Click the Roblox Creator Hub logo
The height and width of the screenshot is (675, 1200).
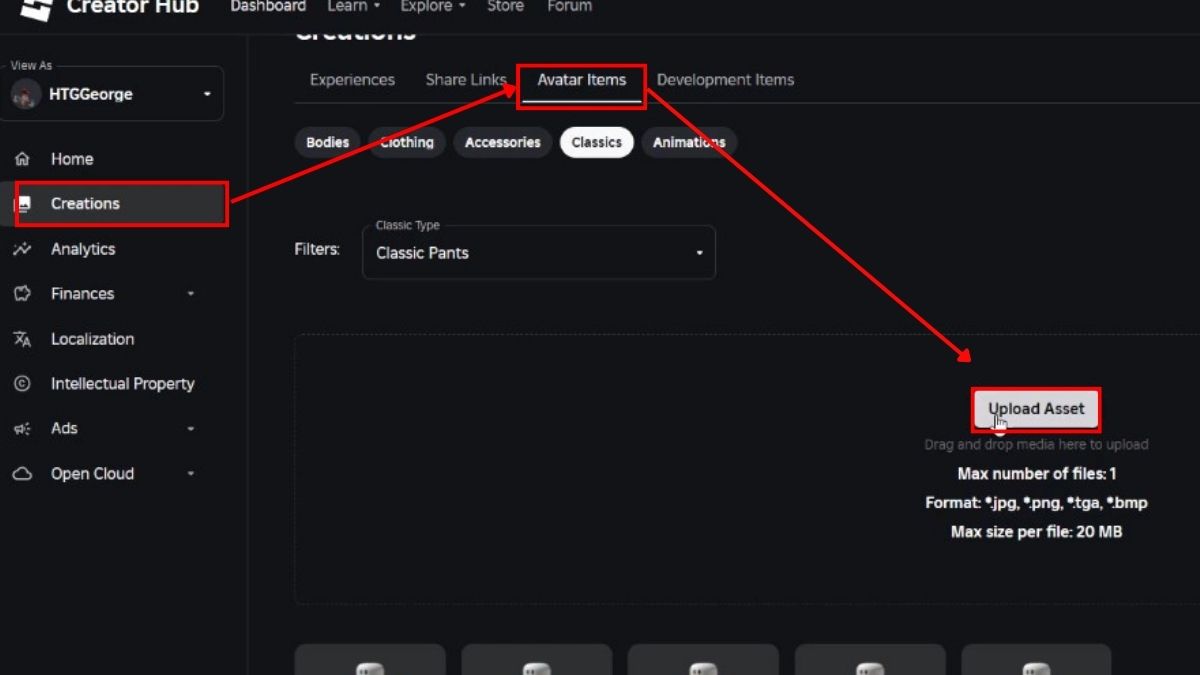point(37,9)
